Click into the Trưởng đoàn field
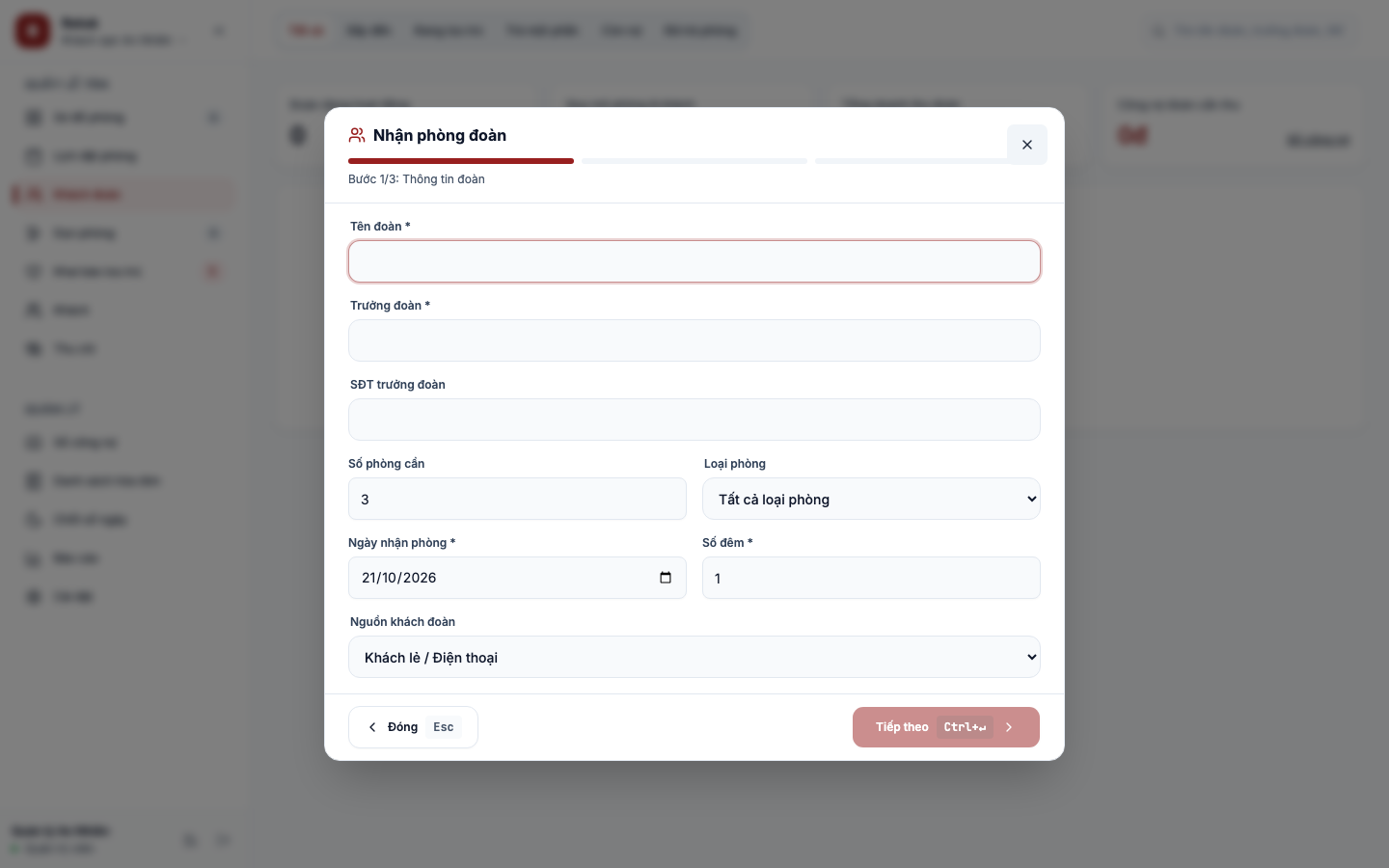 tap(694, 340)
